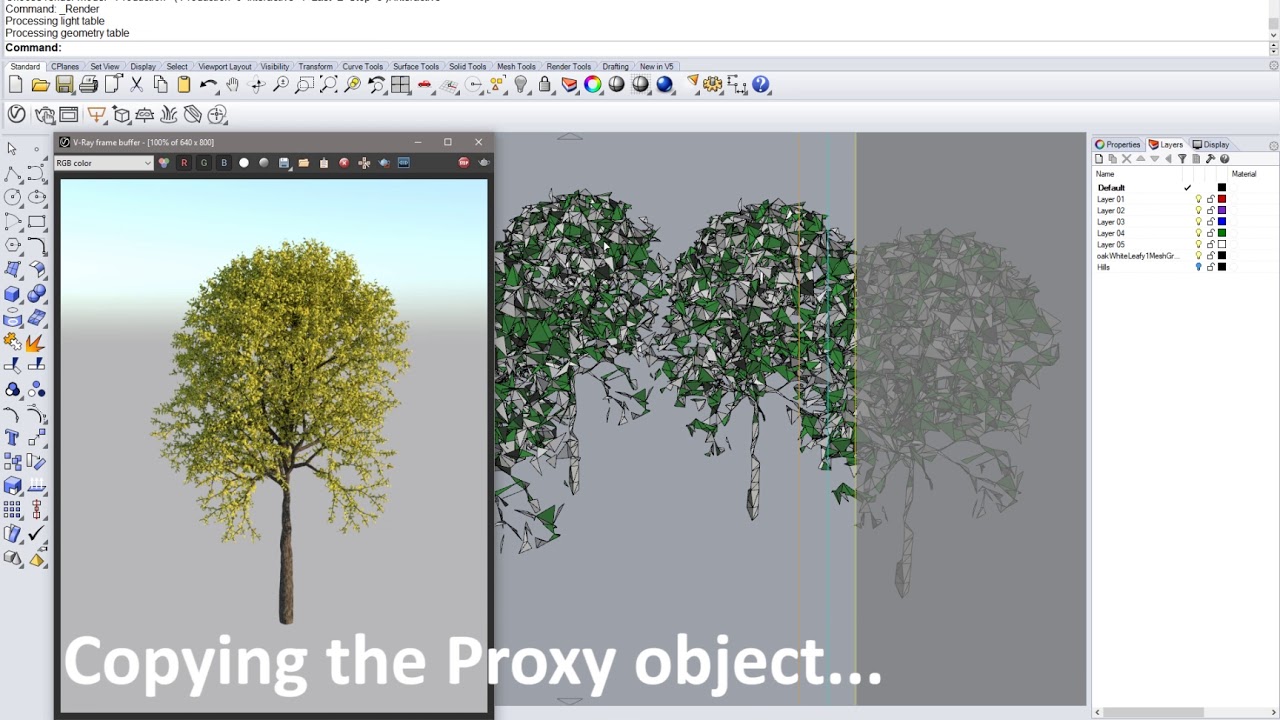Change Layer 04 green color swatch
Screen dimensions: 1280x720
point(1222,233)
